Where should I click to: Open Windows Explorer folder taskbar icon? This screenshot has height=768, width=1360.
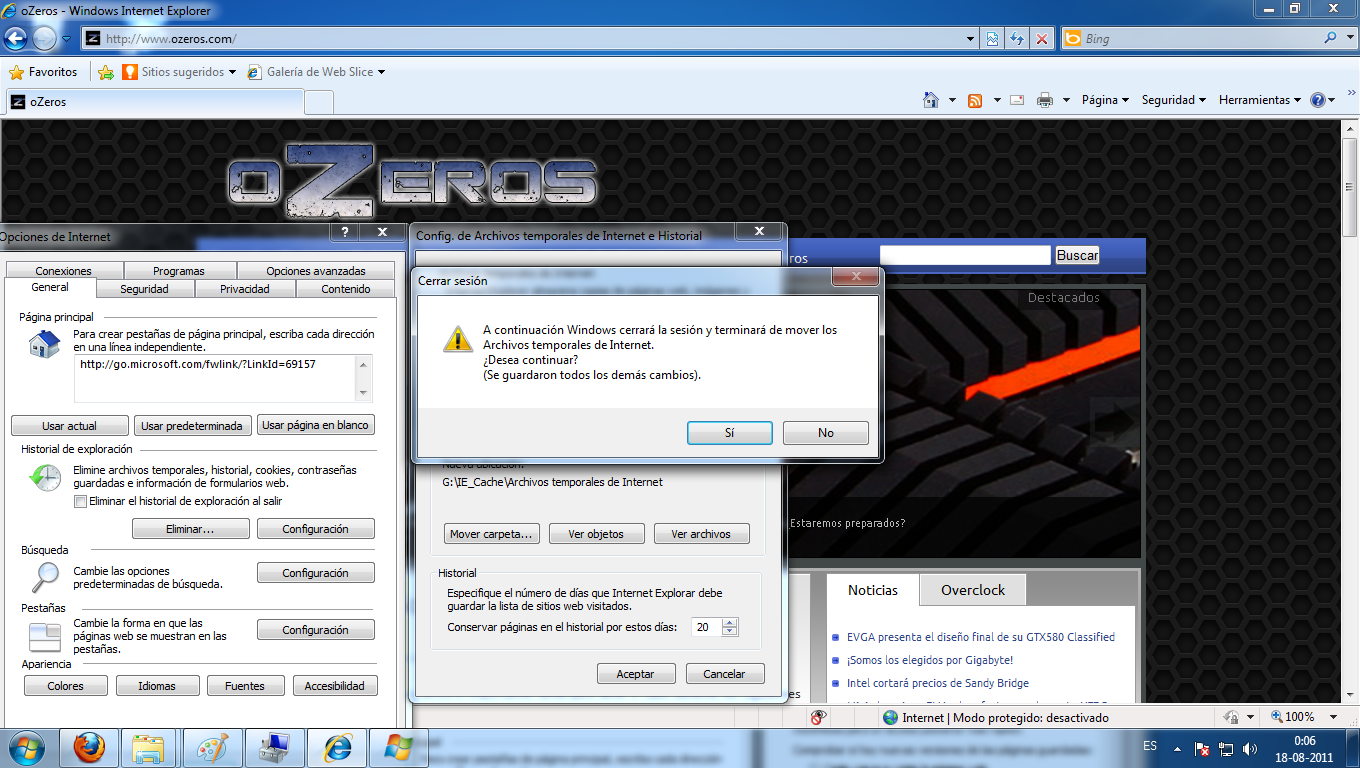pyautogui.click(x=149, y=748)
